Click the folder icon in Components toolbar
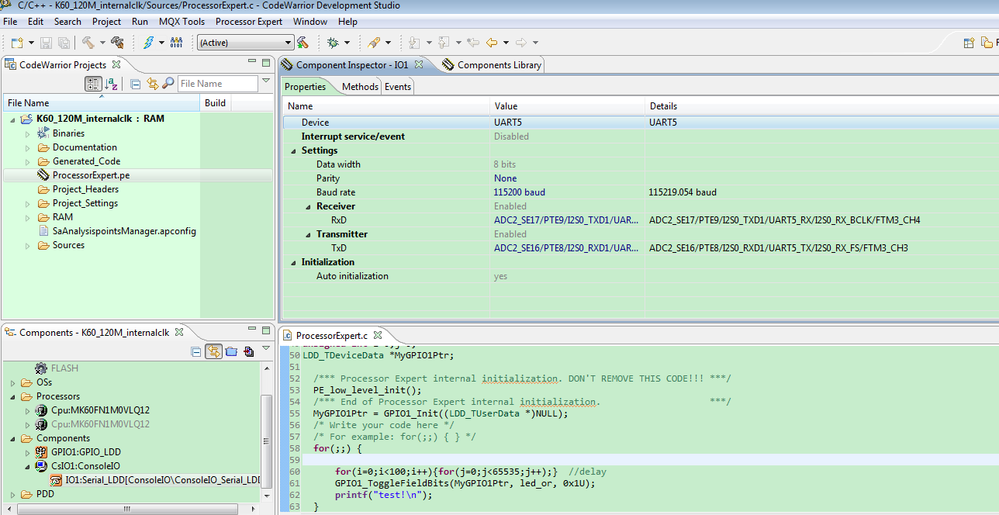Screen dimensions: 999x515 pyautogui.click(x=231, y=351)
